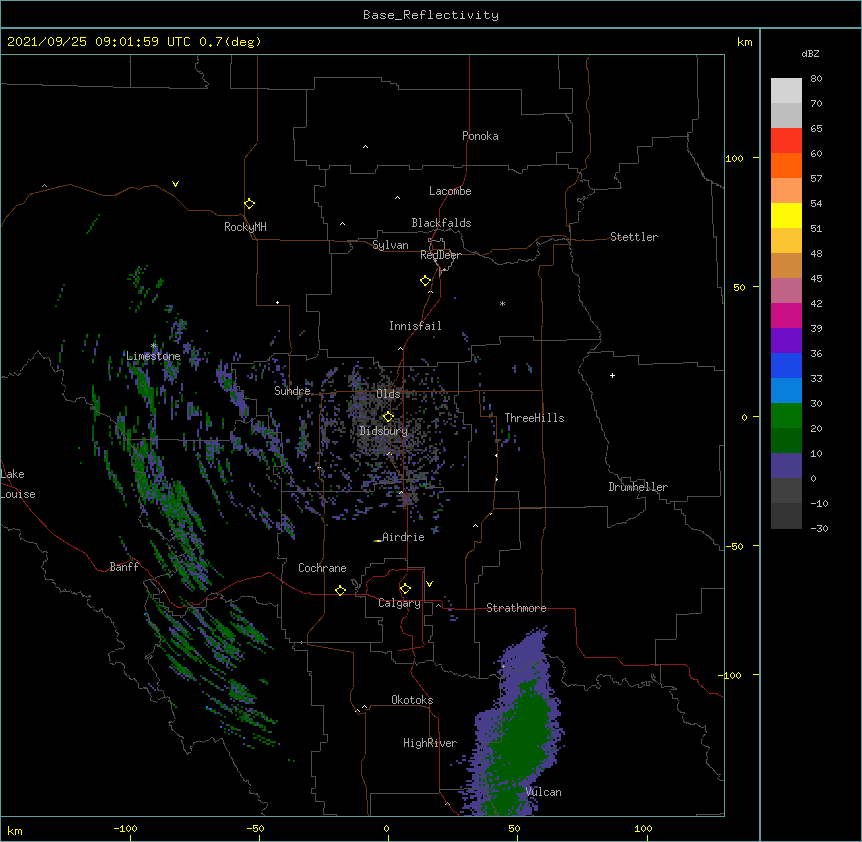Click the Sundre city label

point(292,391)
